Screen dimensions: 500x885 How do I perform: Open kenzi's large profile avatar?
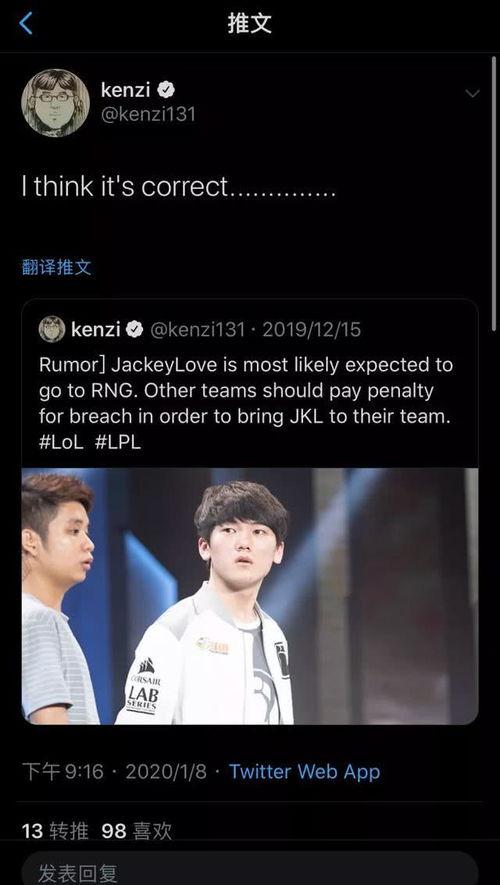(55, 103)
